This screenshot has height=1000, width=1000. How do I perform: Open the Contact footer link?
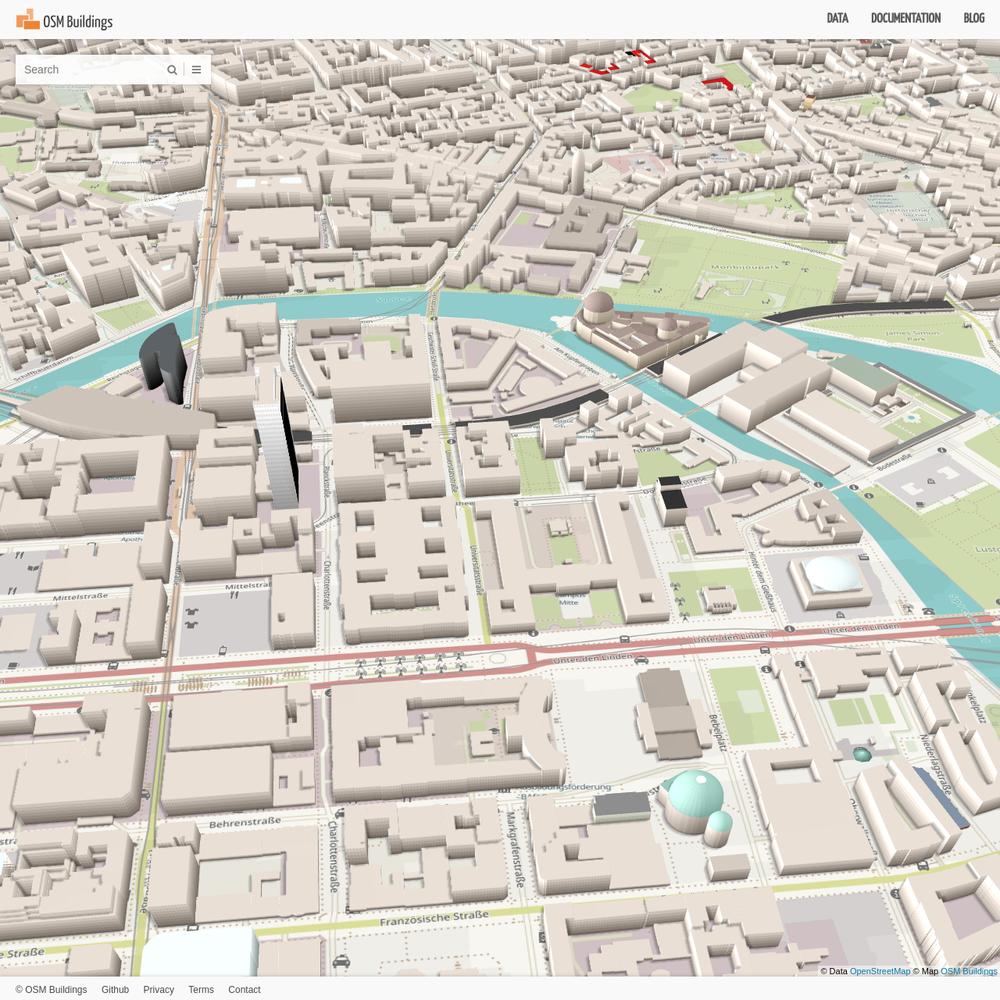[244, 990]
